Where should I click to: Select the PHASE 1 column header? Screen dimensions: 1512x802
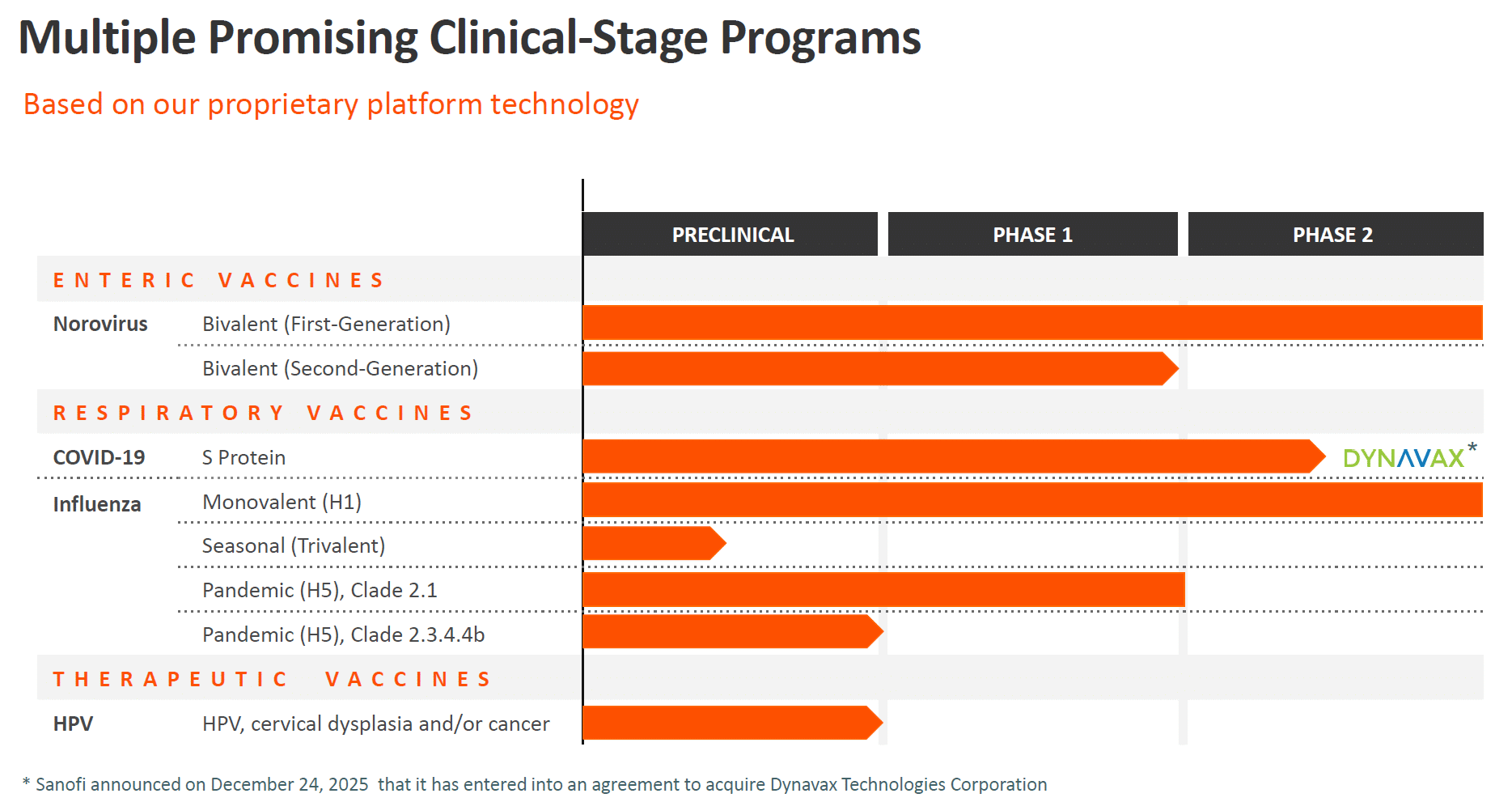pyautogui.click(x=1032, y=235)
